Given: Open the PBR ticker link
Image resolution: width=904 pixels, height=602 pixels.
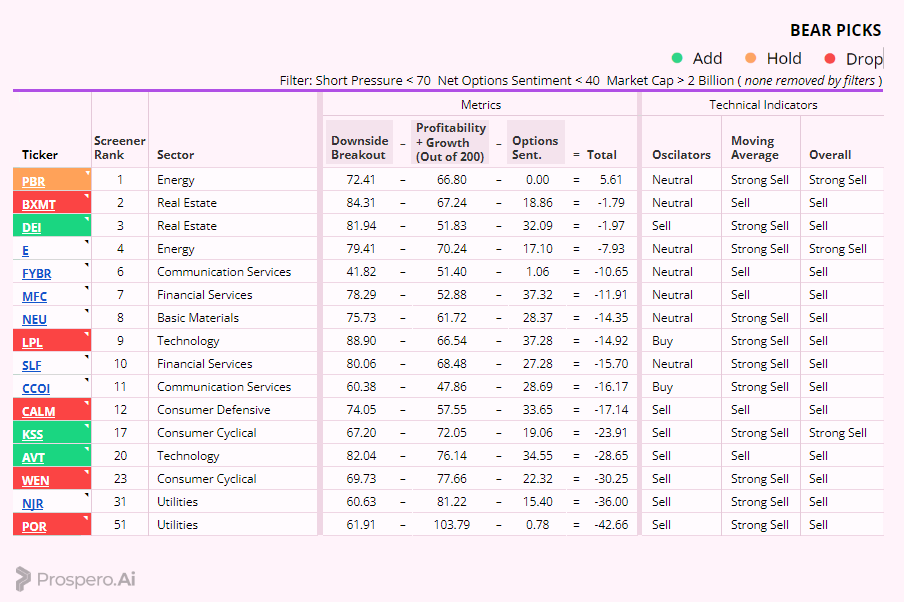Looking at the screenshot, I should point(33,182).
